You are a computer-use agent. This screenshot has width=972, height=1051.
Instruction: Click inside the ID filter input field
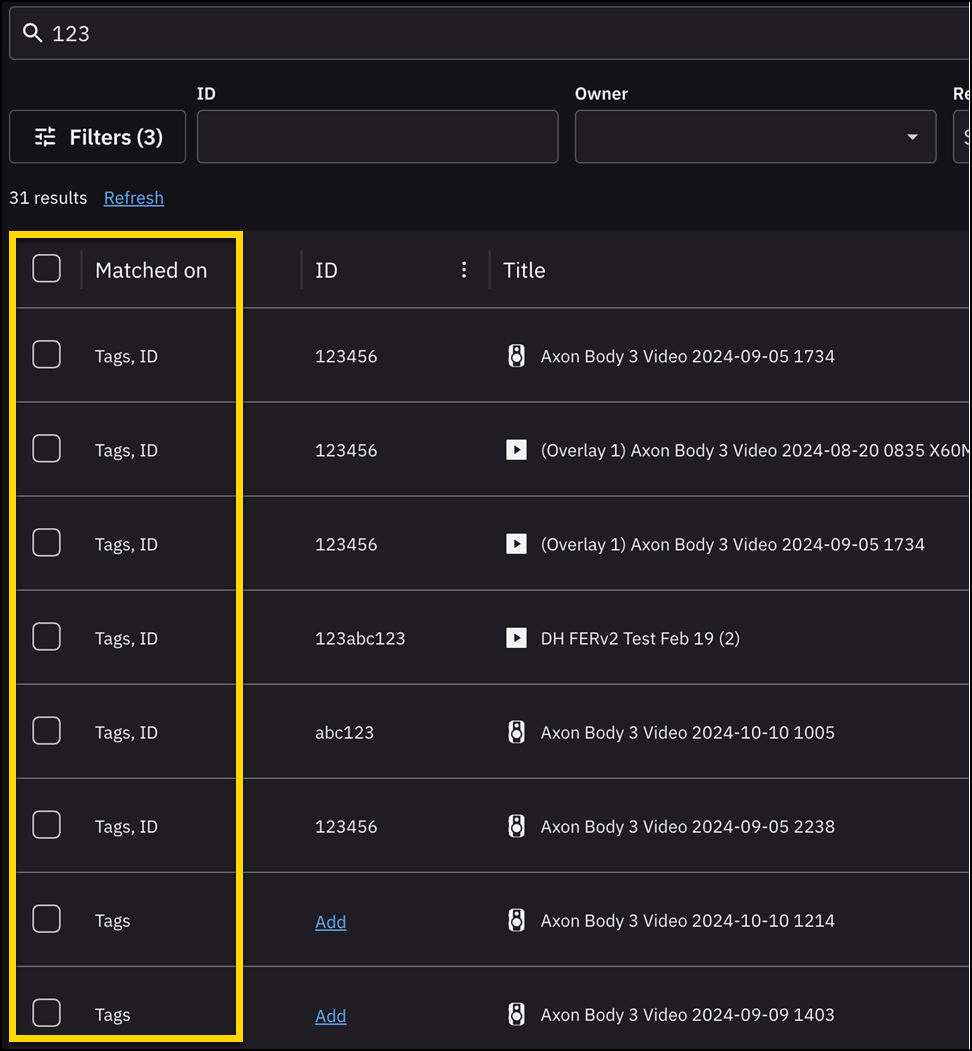point(377,136)
